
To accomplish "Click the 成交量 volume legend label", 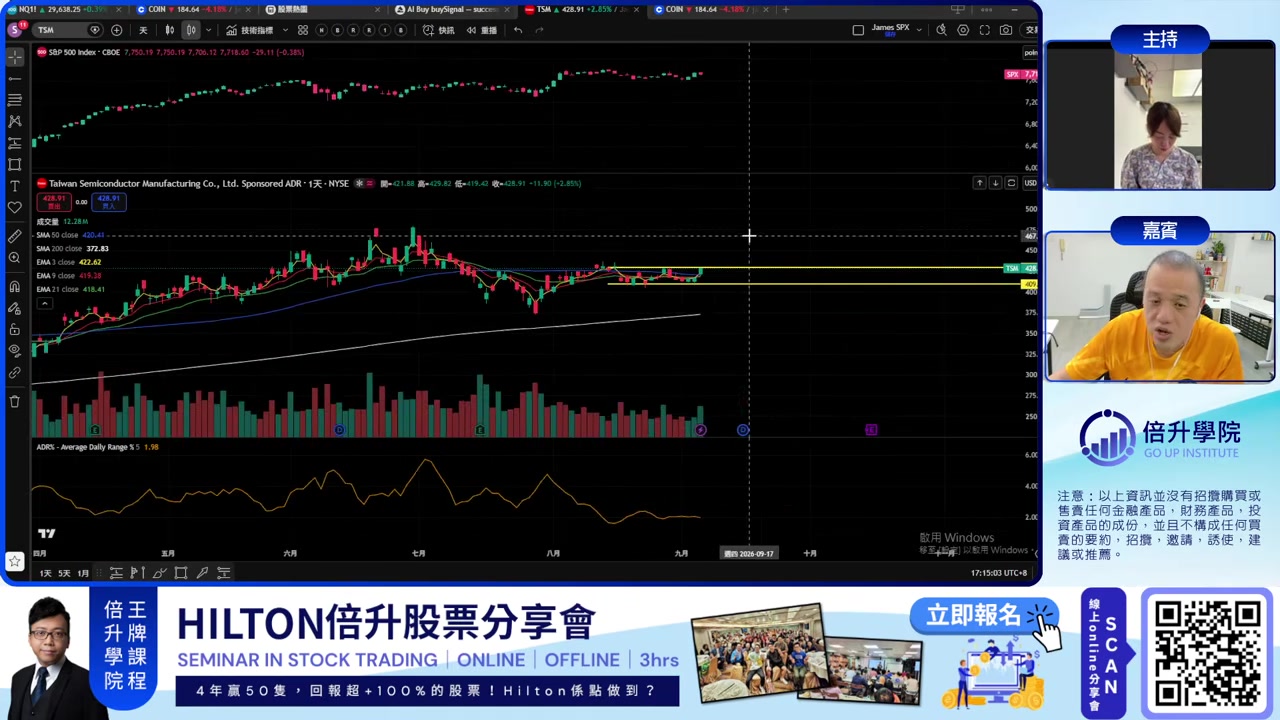I will pyautogui.click(x=48, y=221).
